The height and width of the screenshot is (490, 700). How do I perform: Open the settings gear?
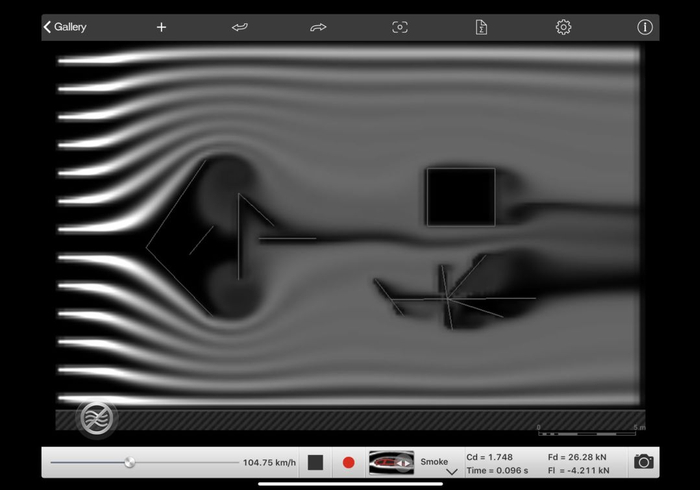[563, 27]
